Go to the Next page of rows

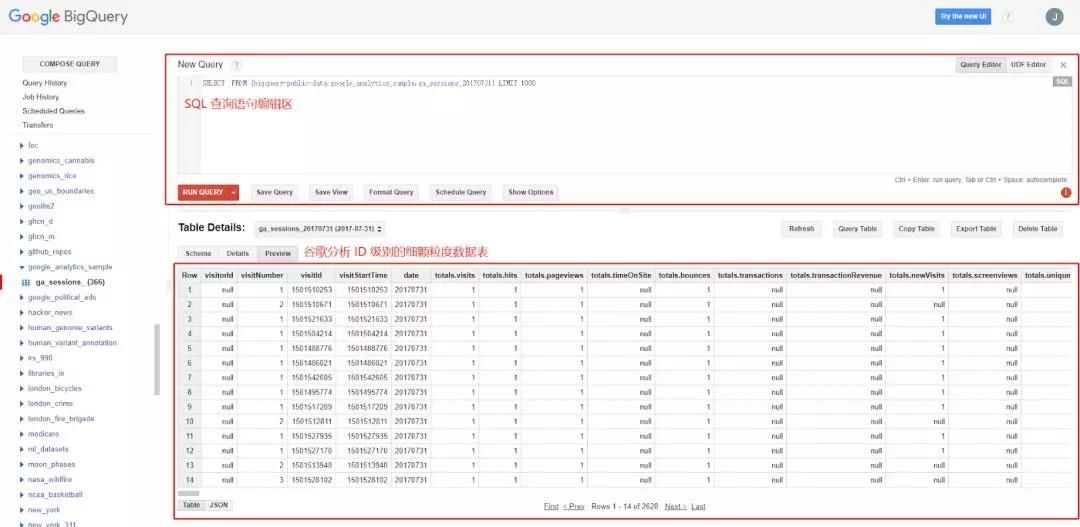pos(675,507)
